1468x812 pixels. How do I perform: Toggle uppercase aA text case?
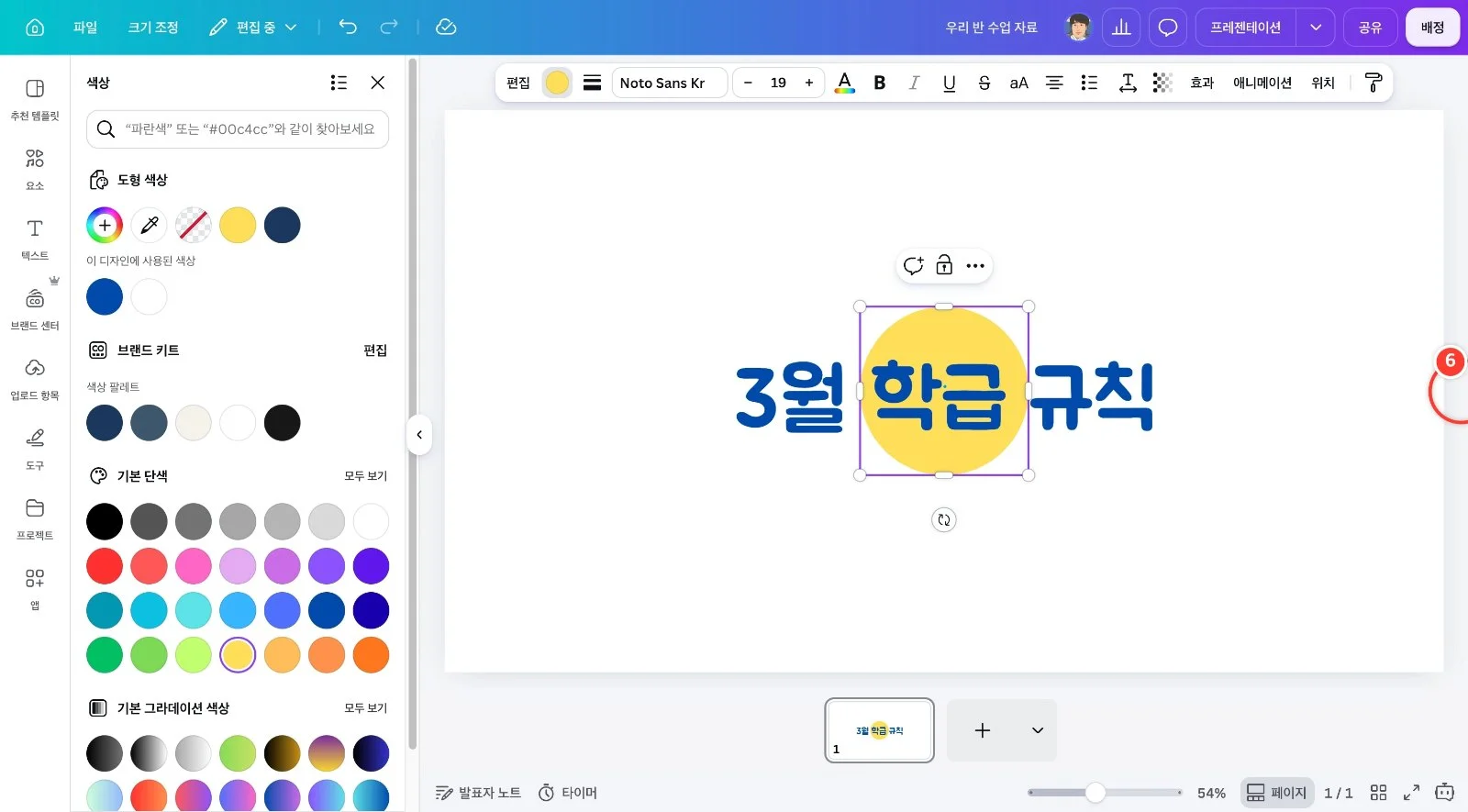[x=1019, y=83]
